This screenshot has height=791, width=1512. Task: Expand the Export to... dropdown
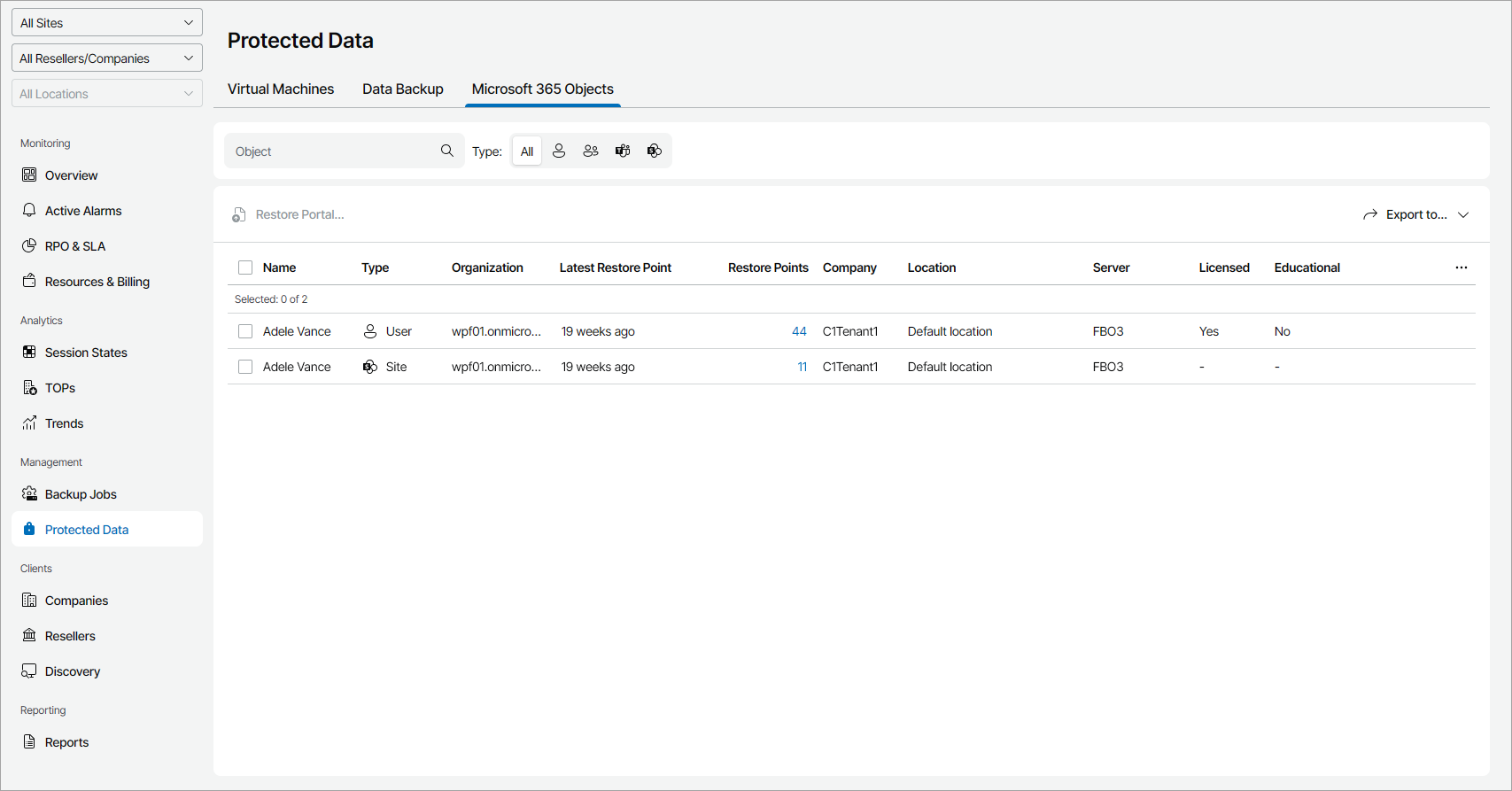(1463, 215)
